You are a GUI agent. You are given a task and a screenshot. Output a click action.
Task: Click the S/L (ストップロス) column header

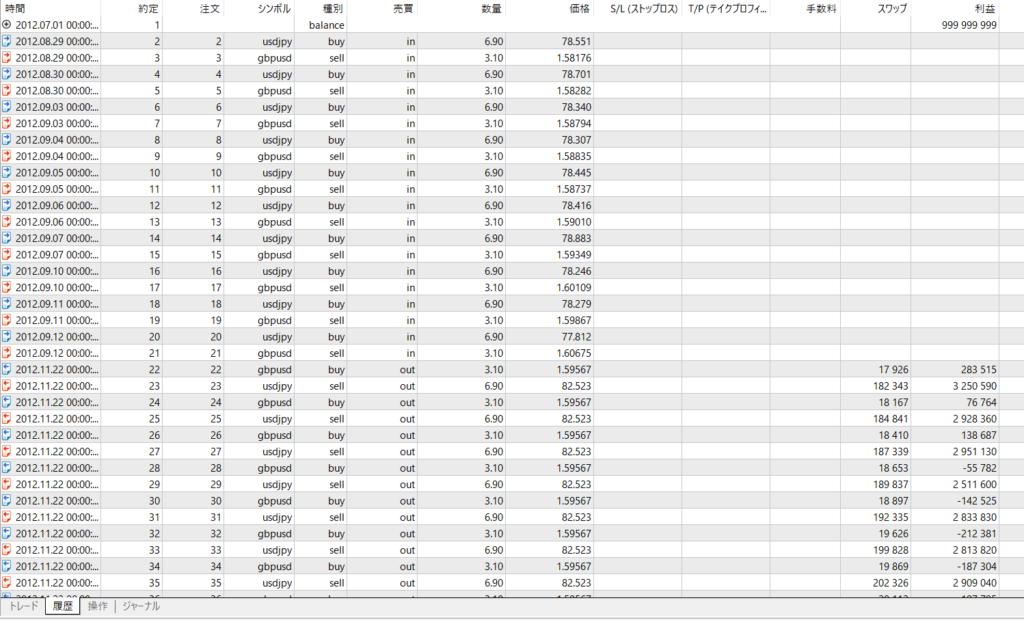click(640, 8)
